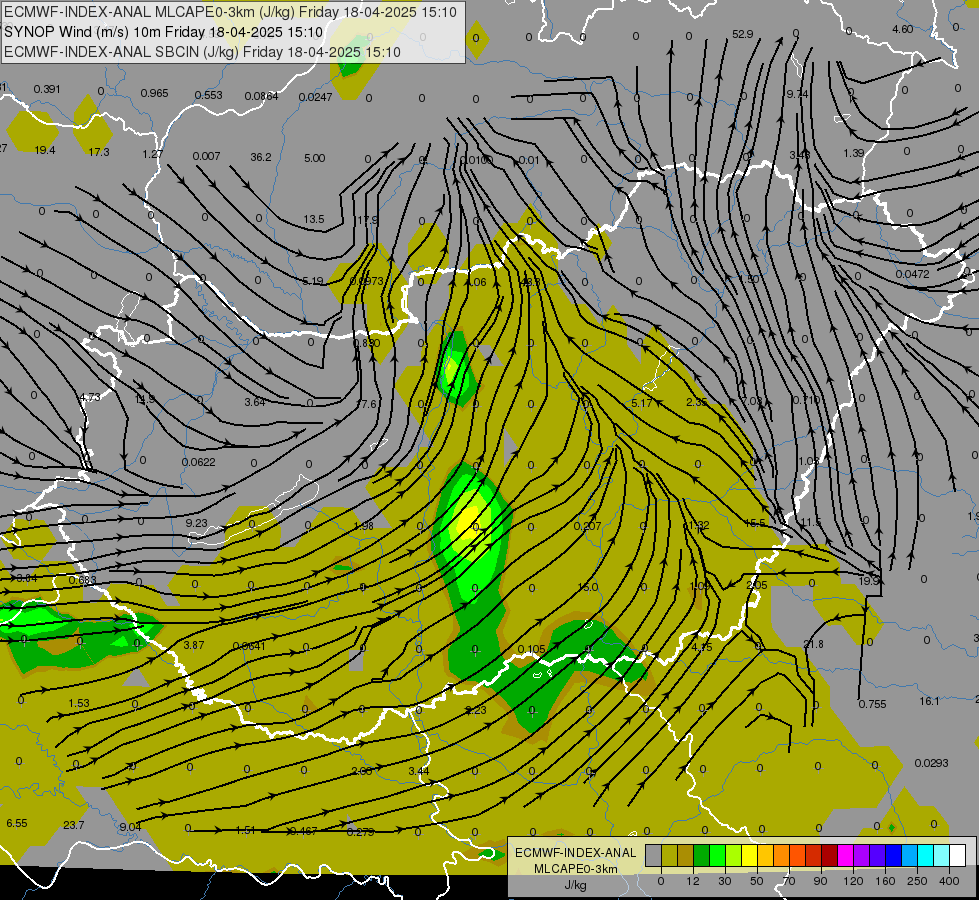Click the map value '13.5'

coord(314,219)
